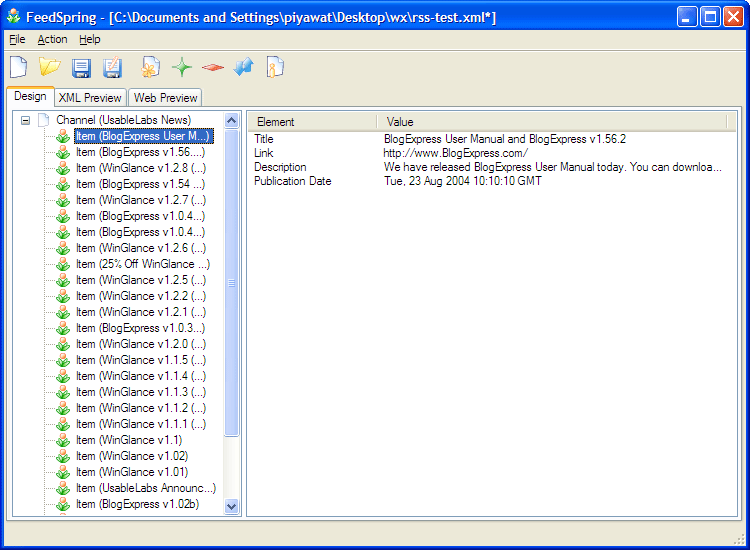Switch to the Design tab
Screen dimensions: 750x550
click(x=30, y=96)
